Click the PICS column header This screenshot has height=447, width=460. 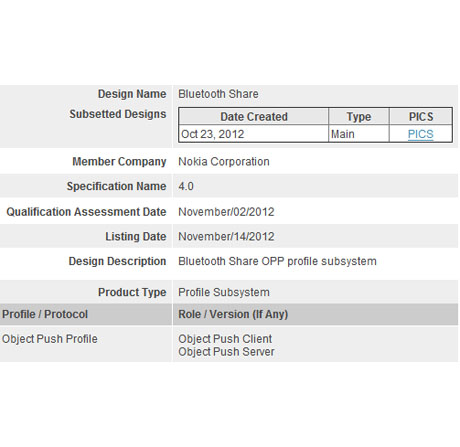[421, 117]
